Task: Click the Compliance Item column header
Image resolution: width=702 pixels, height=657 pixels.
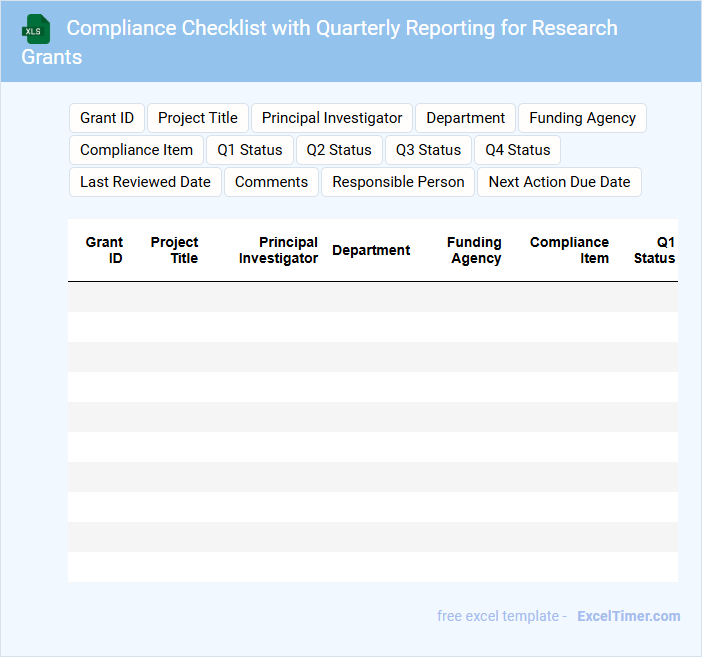Action: tap(569, 250)
